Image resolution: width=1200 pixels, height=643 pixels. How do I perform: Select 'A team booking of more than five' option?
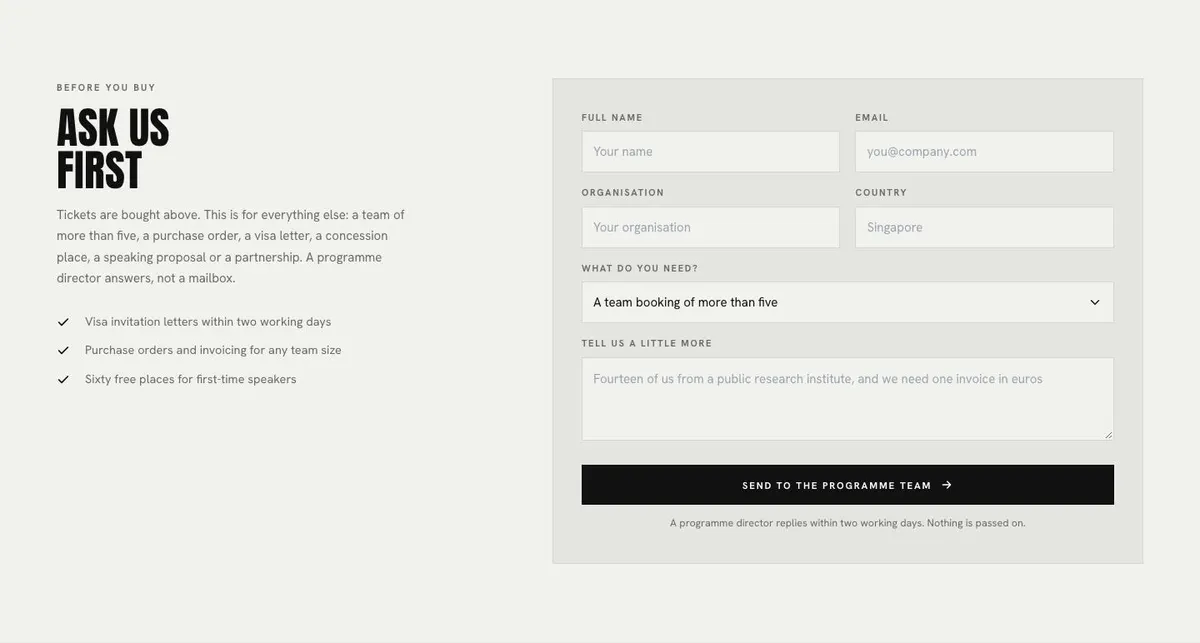tap(685, 302)
